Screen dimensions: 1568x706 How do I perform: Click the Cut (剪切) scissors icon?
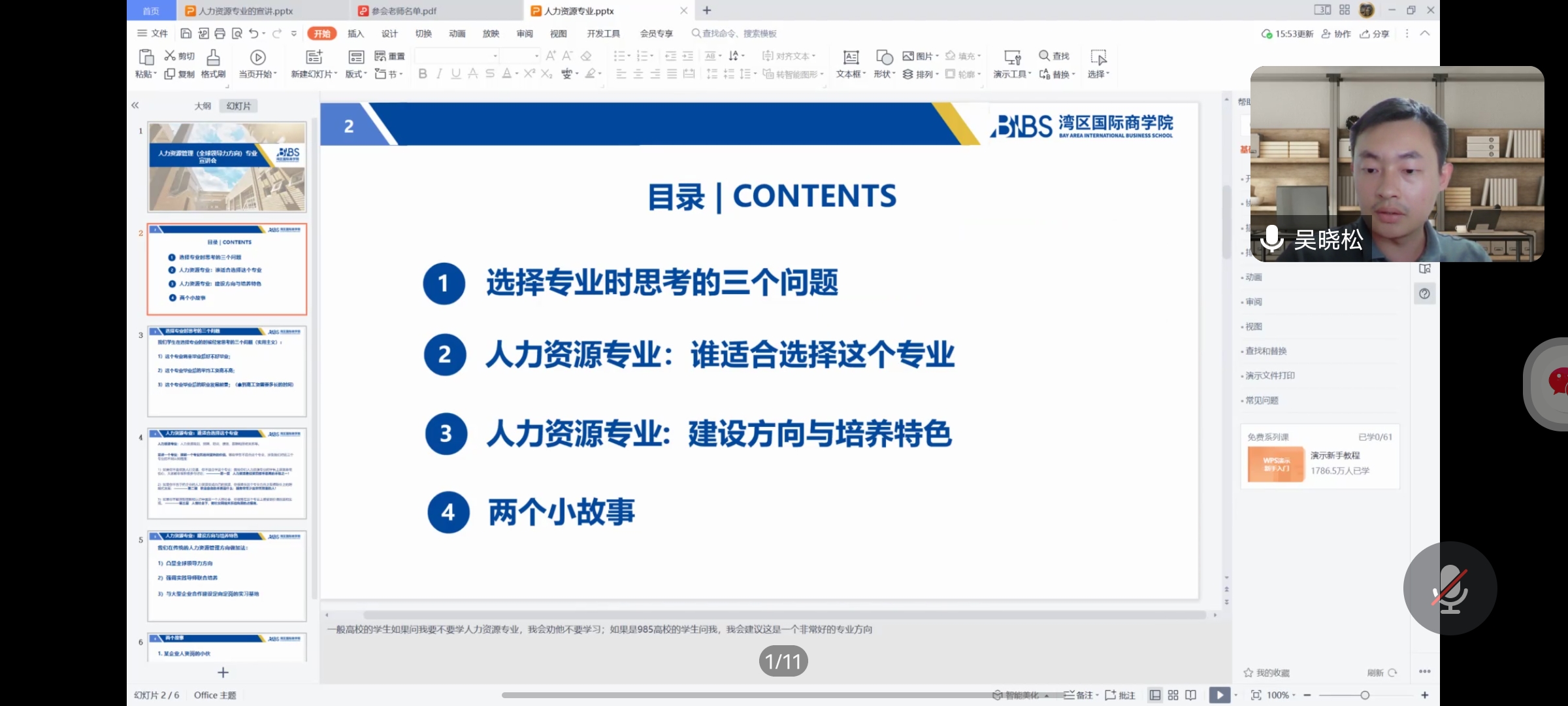(x=170, y=56)
